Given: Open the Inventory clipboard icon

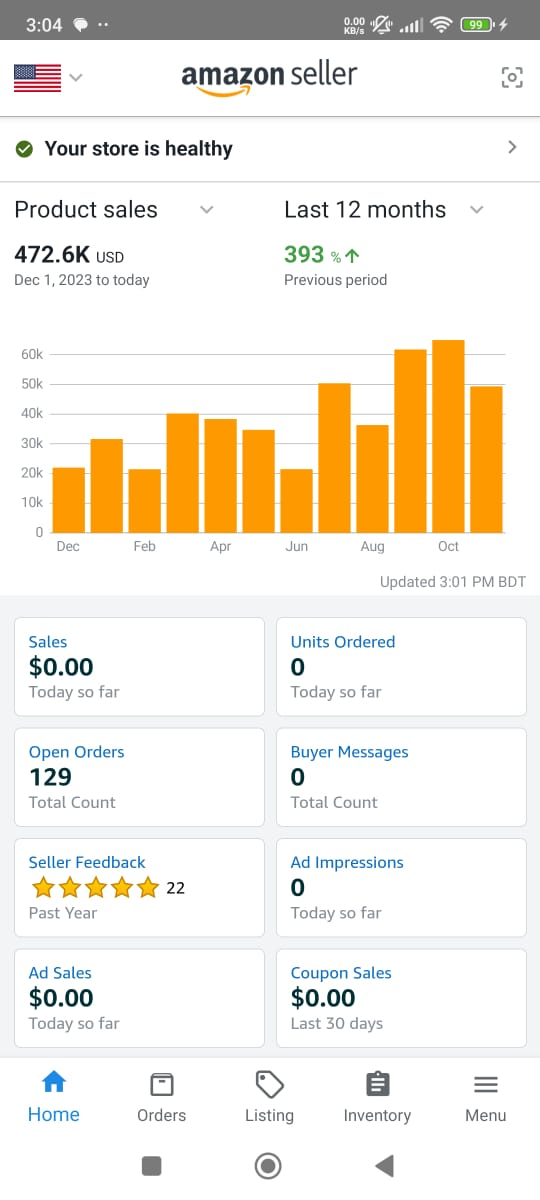Looking at the screenshot, I should [377, 1084].
